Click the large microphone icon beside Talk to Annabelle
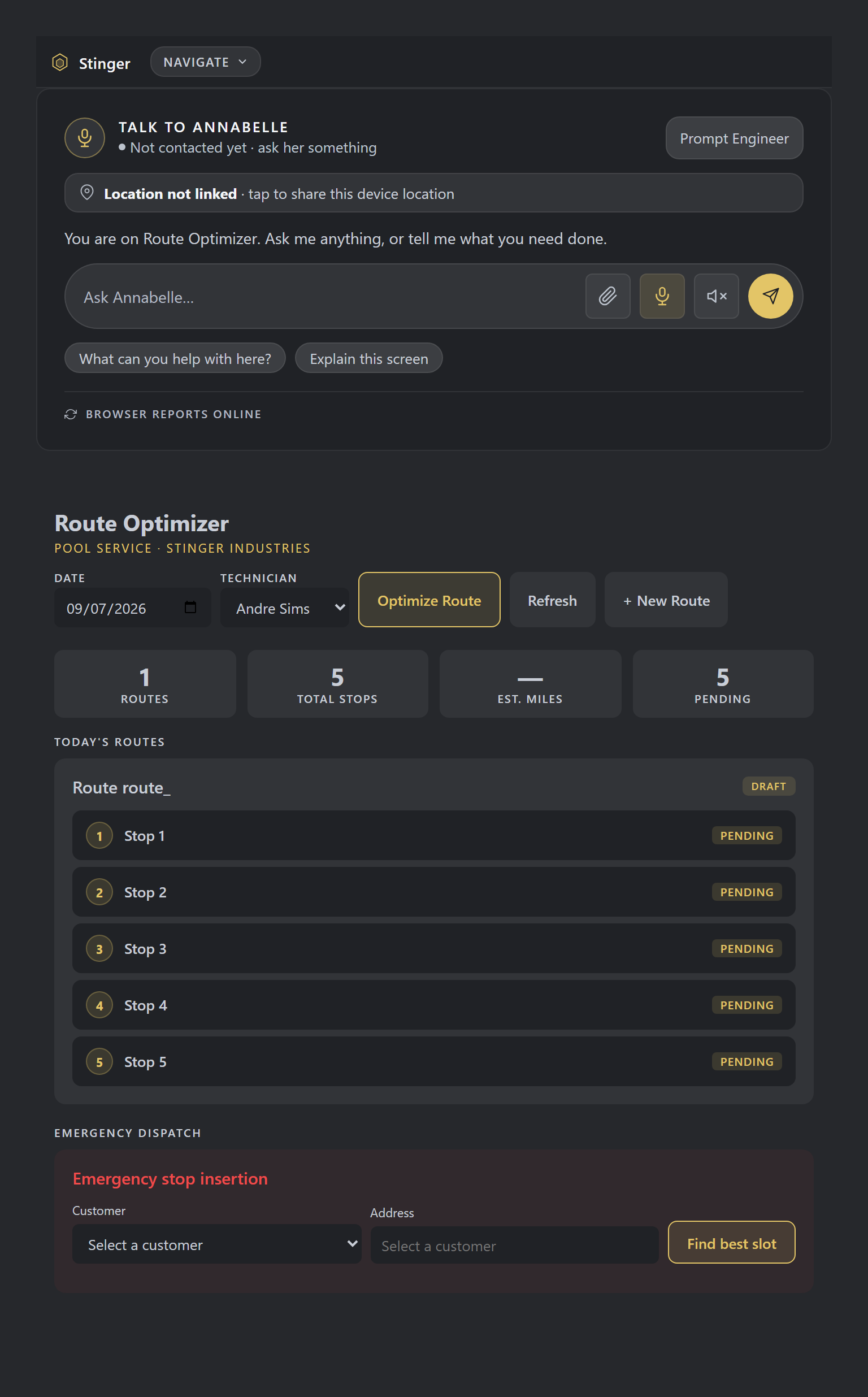 click(x=85, y=138)
